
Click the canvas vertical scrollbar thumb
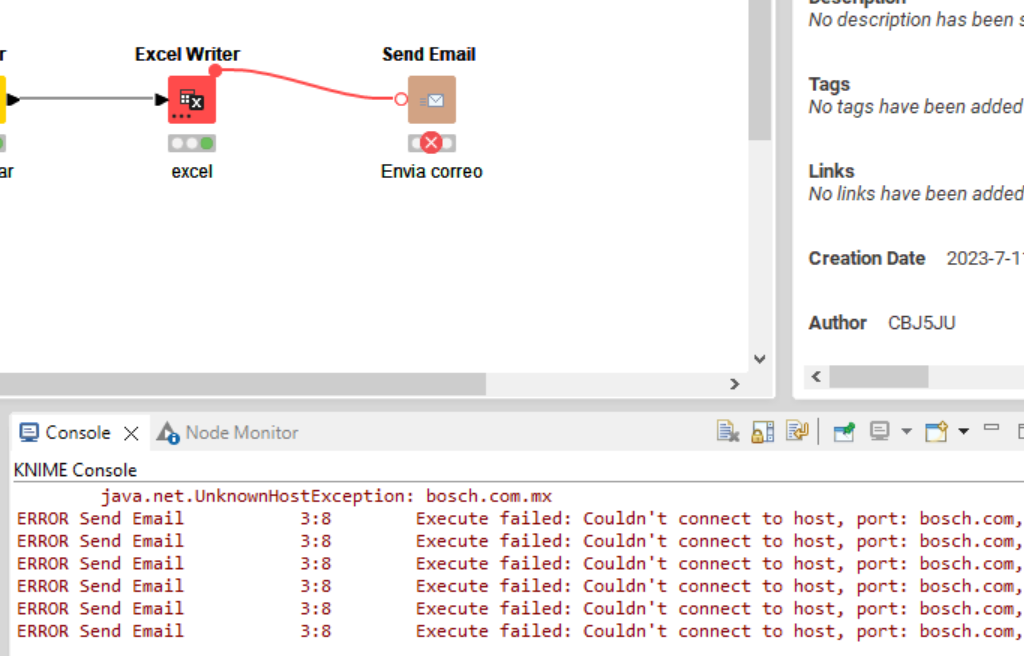pos(760,69)
